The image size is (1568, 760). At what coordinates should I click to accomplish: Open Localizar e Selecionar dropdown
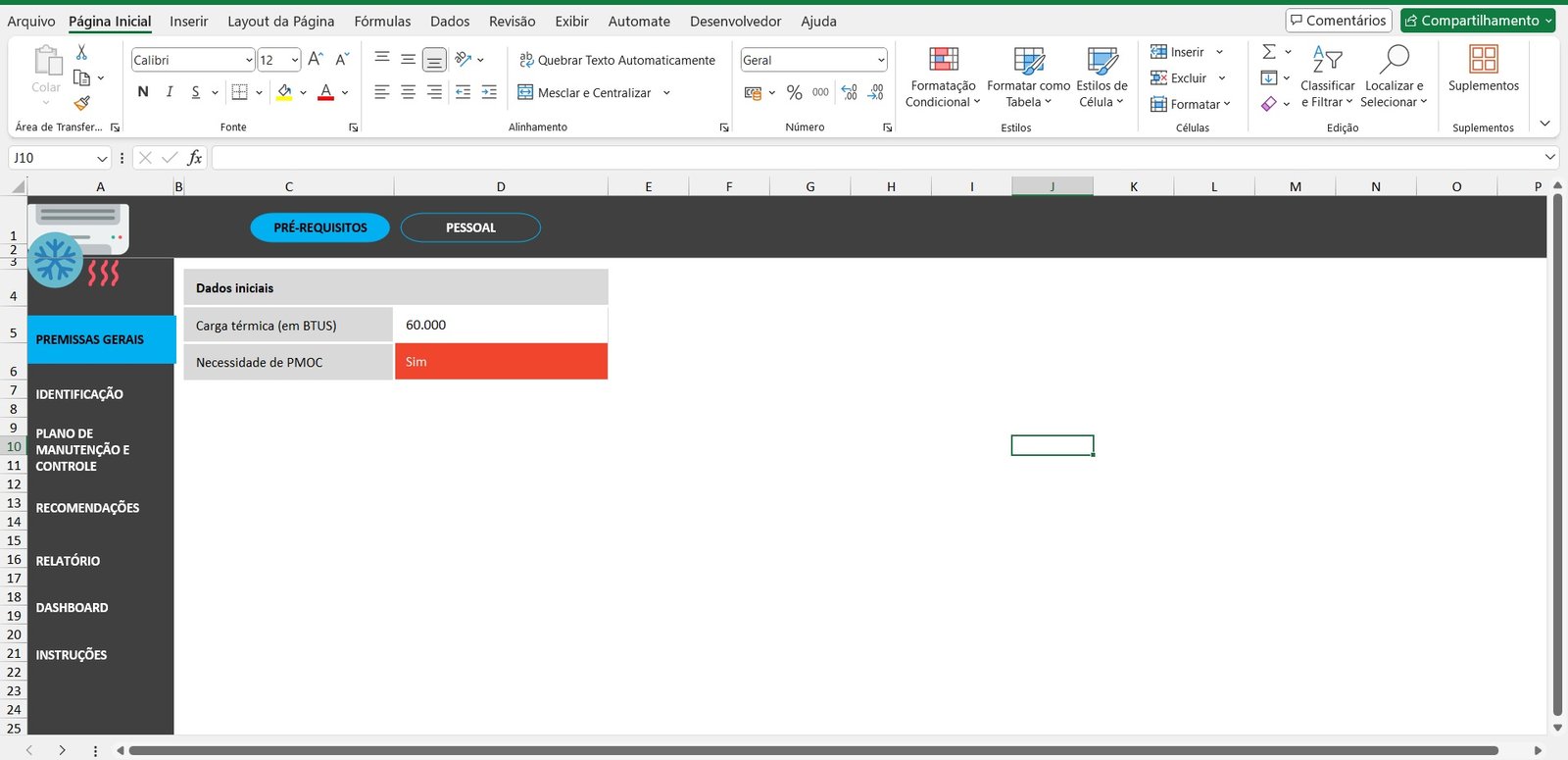click(x=1394, y=76)
